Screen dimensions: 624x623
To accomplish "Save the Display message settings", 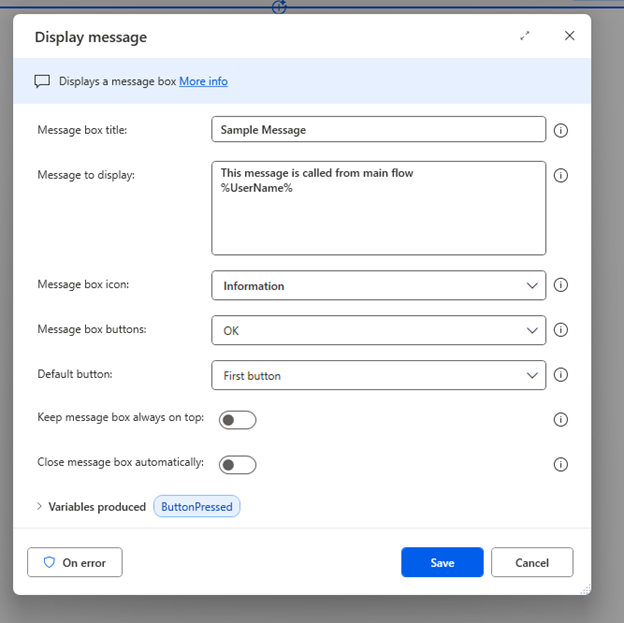I will pyautogui.click(x=442, y=562).
